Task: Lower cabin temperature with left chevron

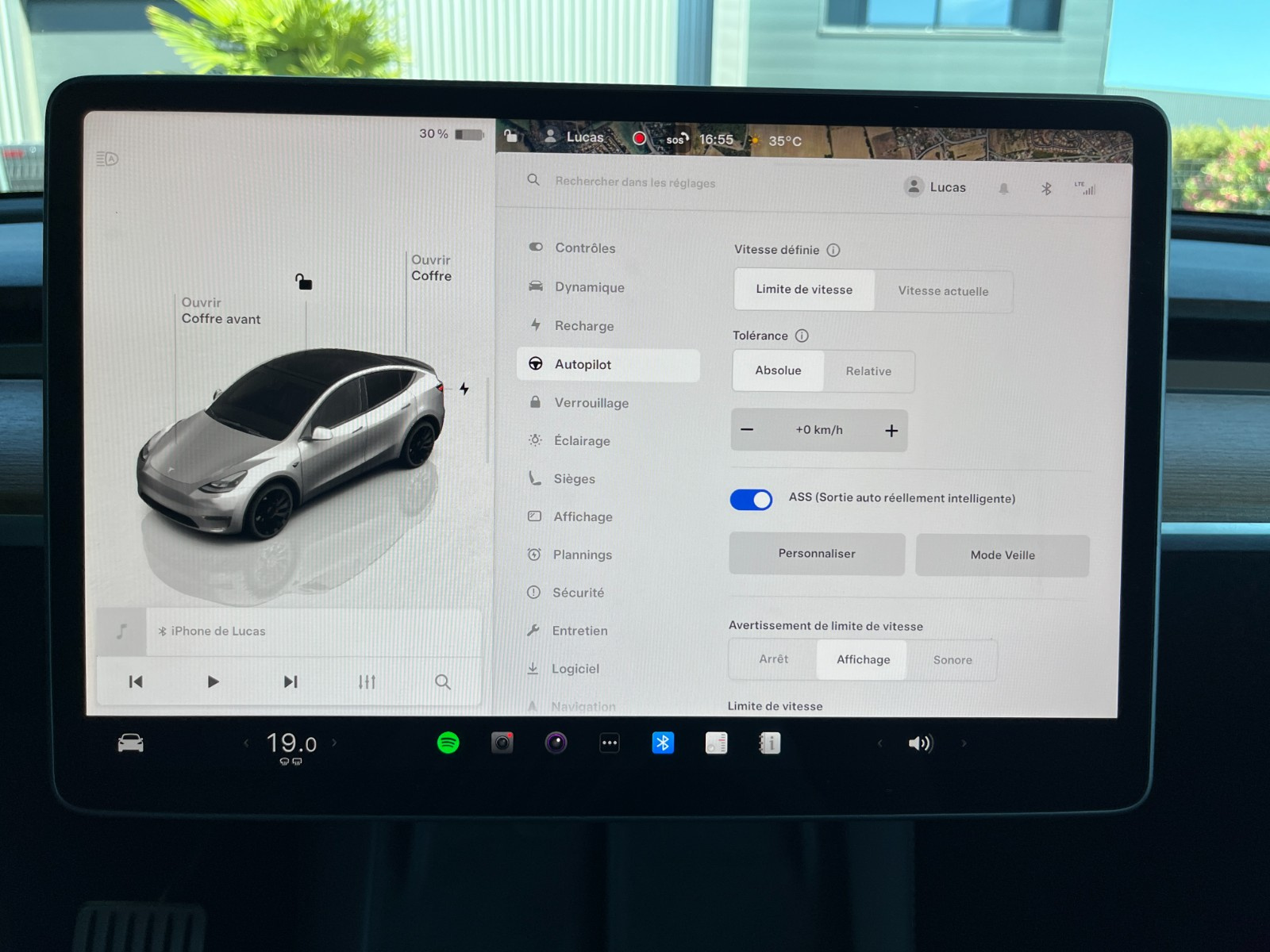Action: click(246, 743)
